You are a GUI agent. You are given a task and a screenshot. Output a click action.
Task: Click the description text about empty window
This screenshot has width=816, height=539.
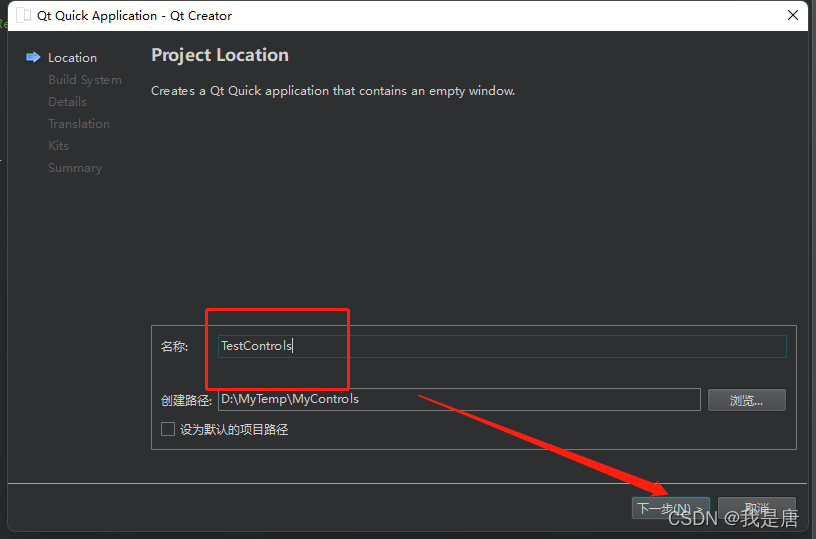click(333, 91)
